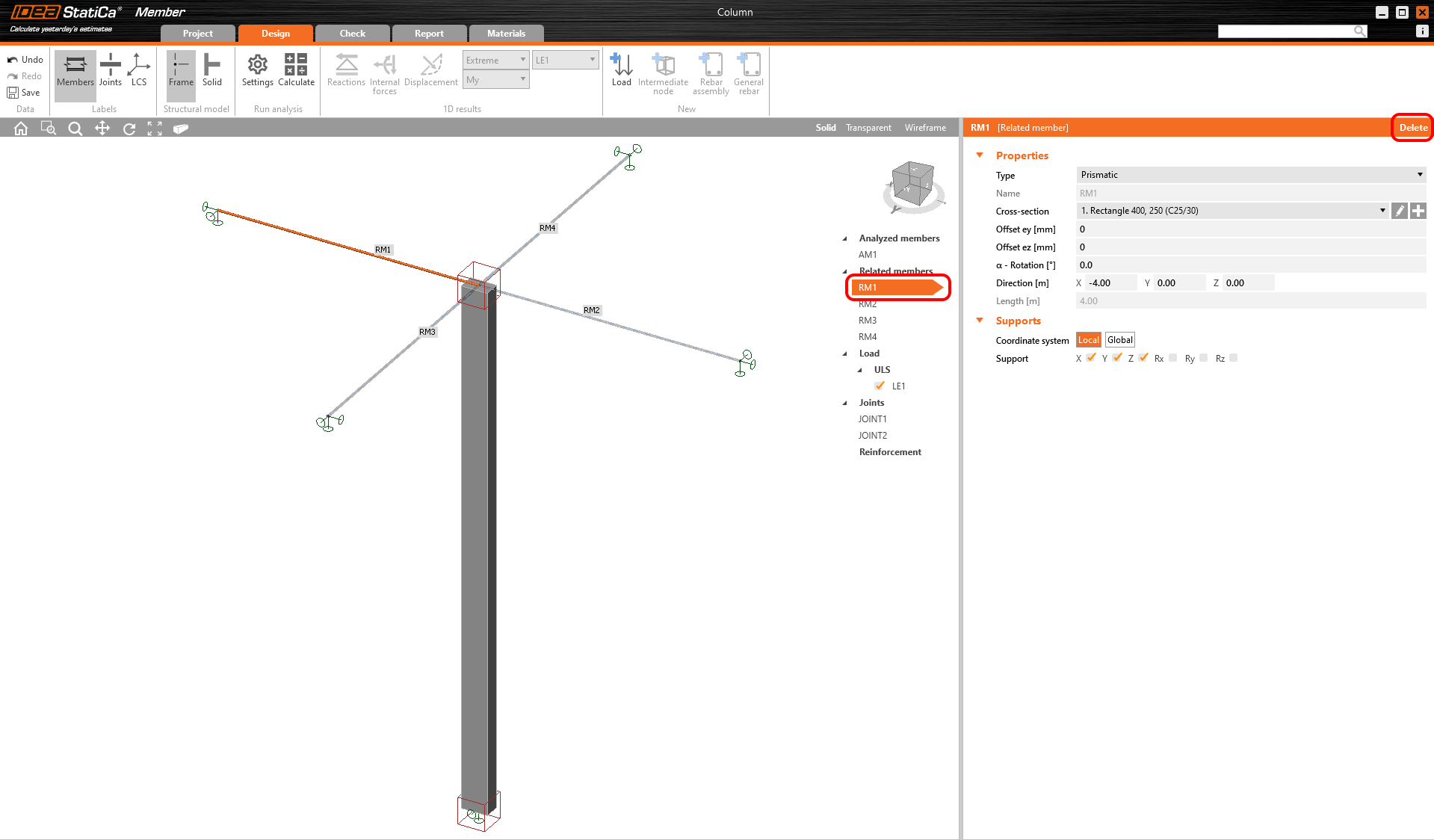Screen dimensions: 1434x840
Task: Add a new cross-section with plus icon
Action: (1418, 211)
